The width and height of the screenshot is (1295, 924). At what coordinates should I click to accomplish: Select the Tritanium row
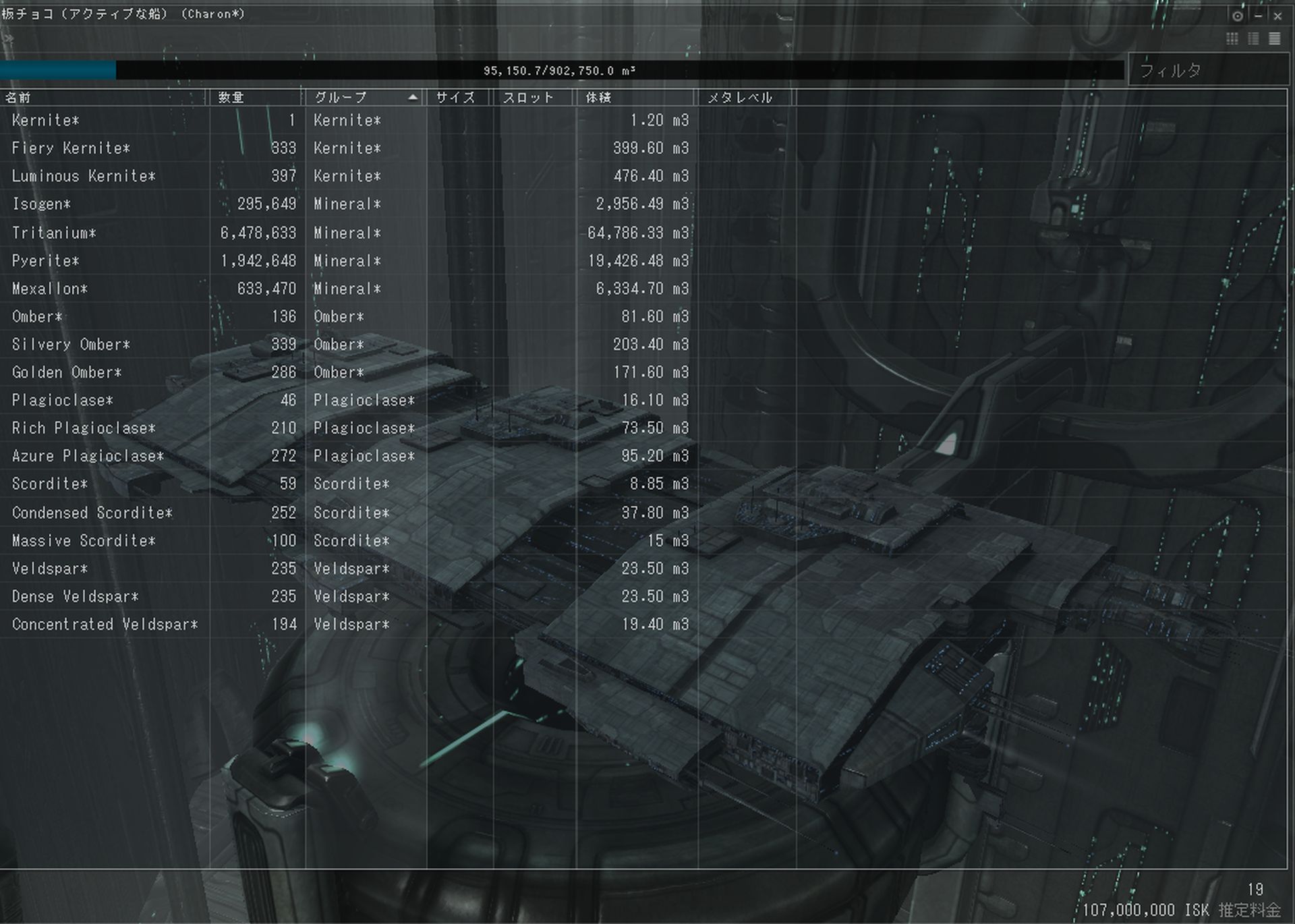coord(54,233)
